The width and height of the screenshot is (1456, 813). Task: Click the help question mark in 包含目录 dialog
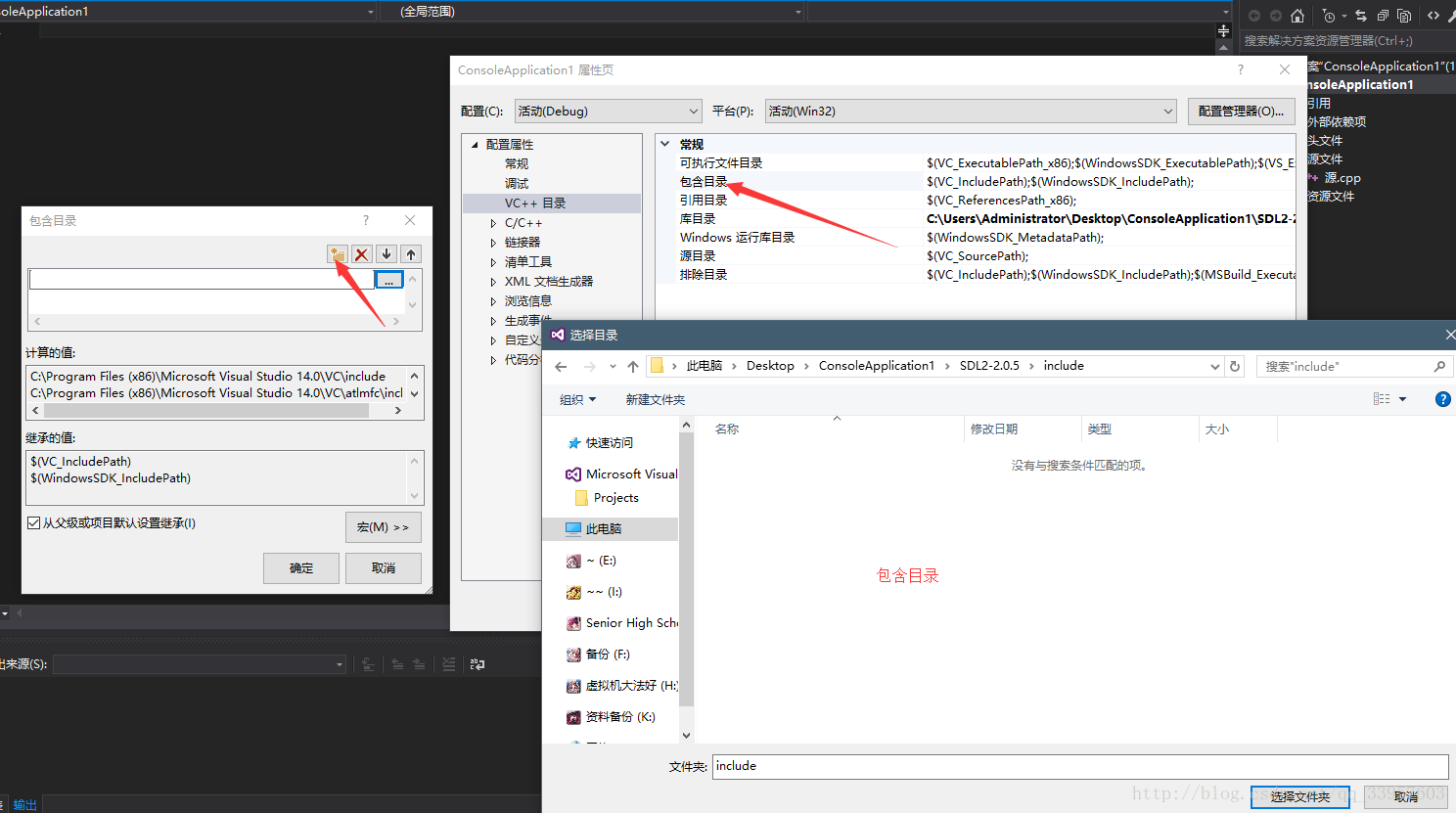click(x=366, y=220)
